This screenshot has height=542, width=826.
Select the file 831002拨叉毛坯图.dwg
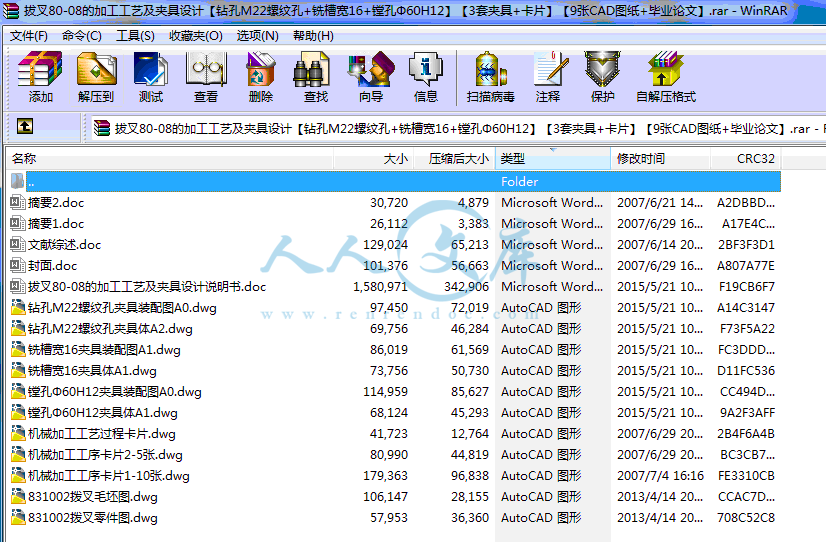click(93, 497)
